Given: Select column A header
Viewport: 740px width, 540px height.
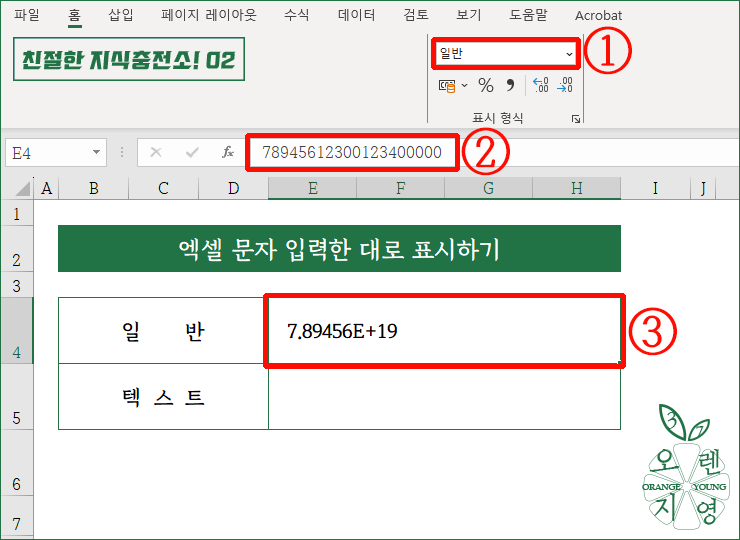Looking at the screenshot, I should 46,188.
